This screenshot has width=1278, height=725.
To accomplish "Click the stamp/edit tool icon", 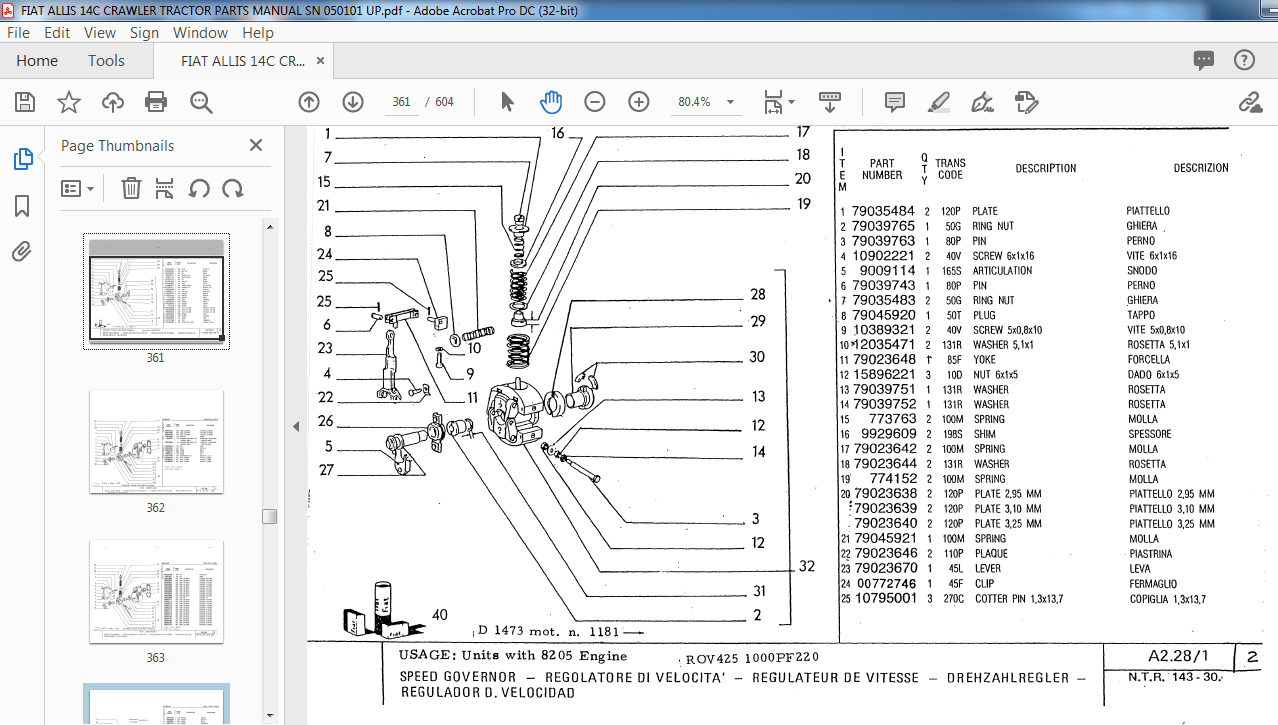I will [1026, 102].
